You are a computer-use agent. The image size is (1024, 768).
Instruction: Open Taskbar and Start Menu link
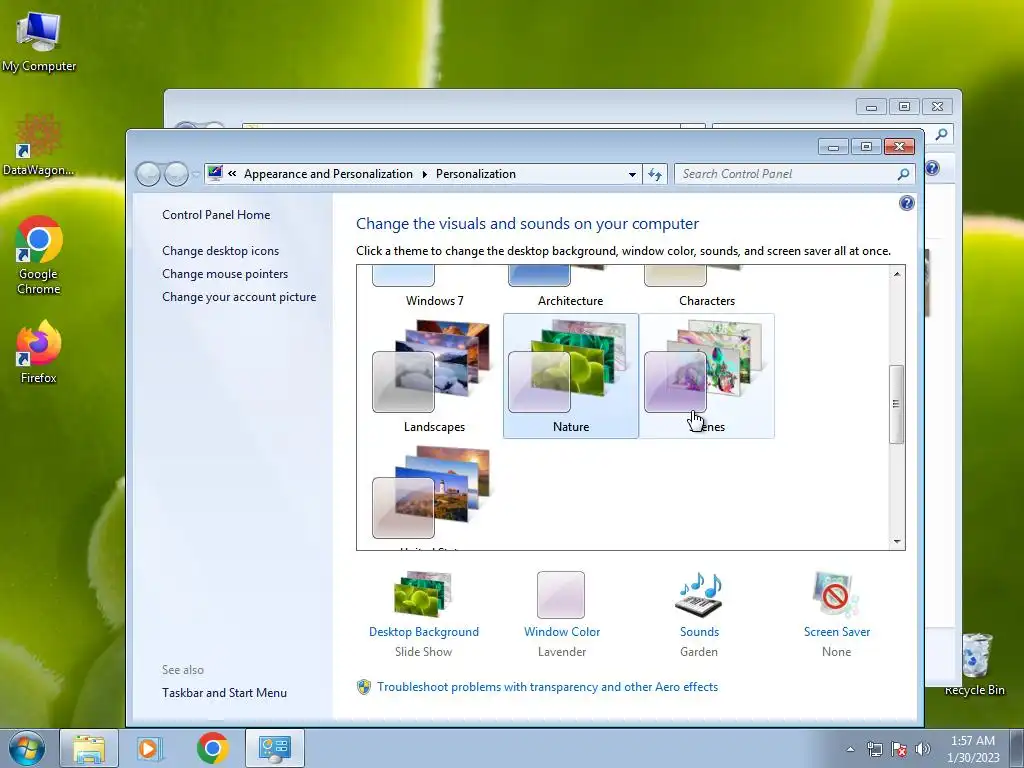click(225, 693)
